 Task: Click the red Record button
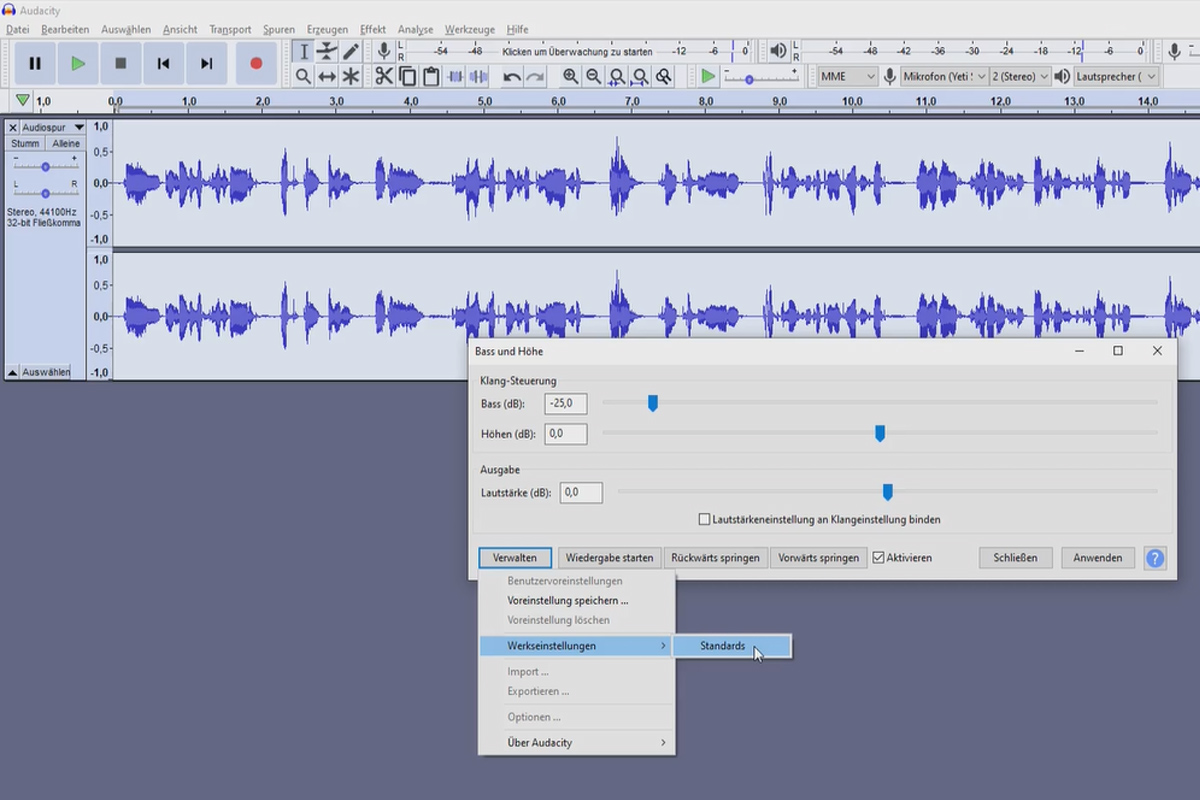tap(256, 63)
